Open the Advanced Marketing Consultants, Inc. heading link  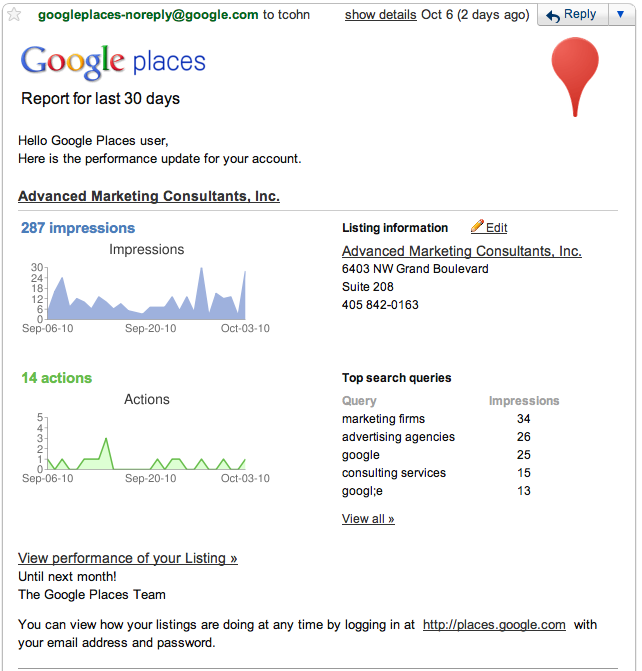[149, 196]
